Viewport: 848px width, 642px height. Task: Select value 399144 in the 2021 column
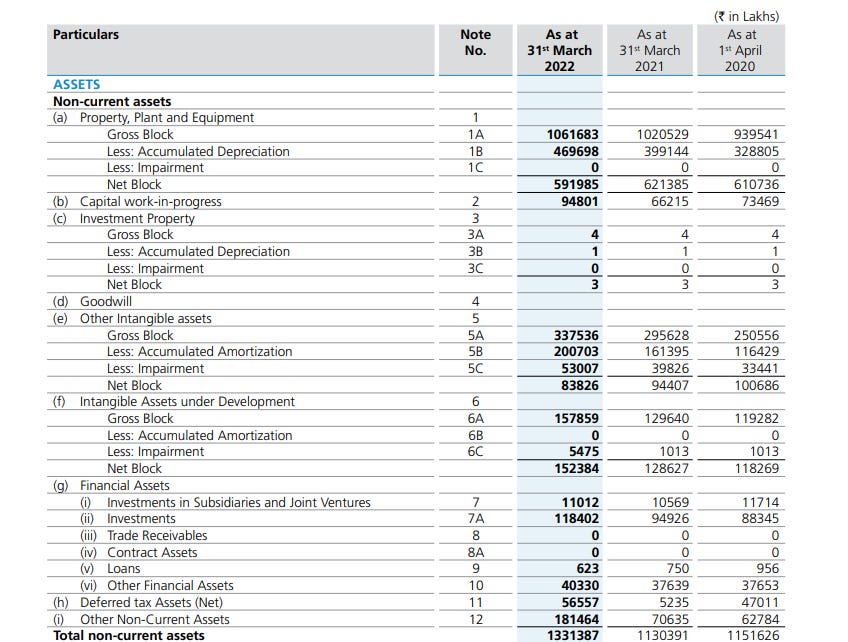pos(666,151)
